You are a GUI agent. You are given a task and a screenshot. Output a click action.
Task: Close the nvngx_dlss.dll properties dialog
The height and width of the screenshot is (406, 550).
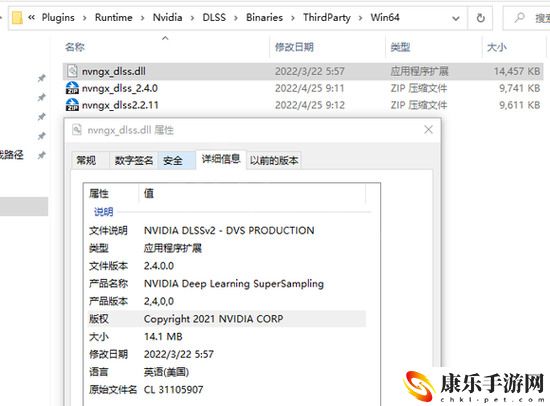point(428,130)
